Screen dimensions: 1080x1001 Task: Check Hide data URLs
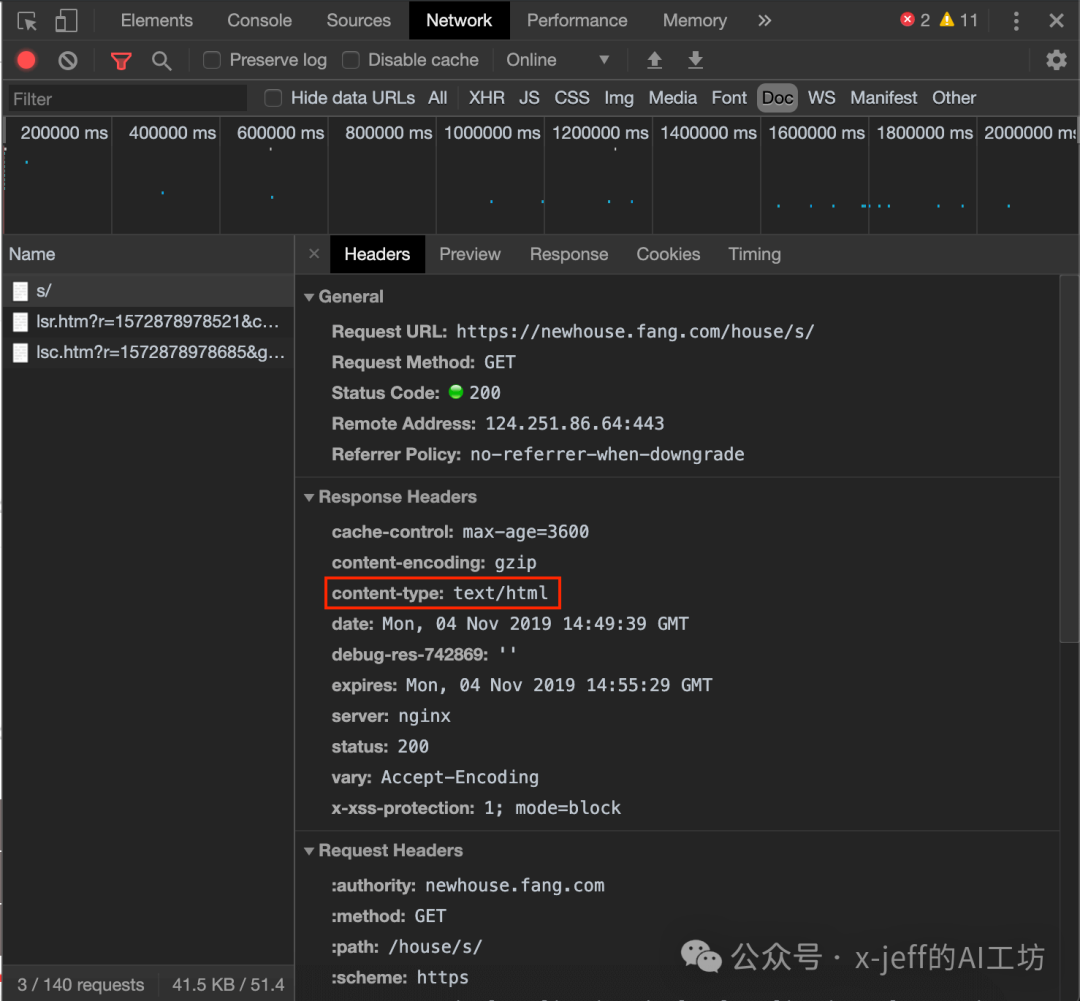pos(273,98)
